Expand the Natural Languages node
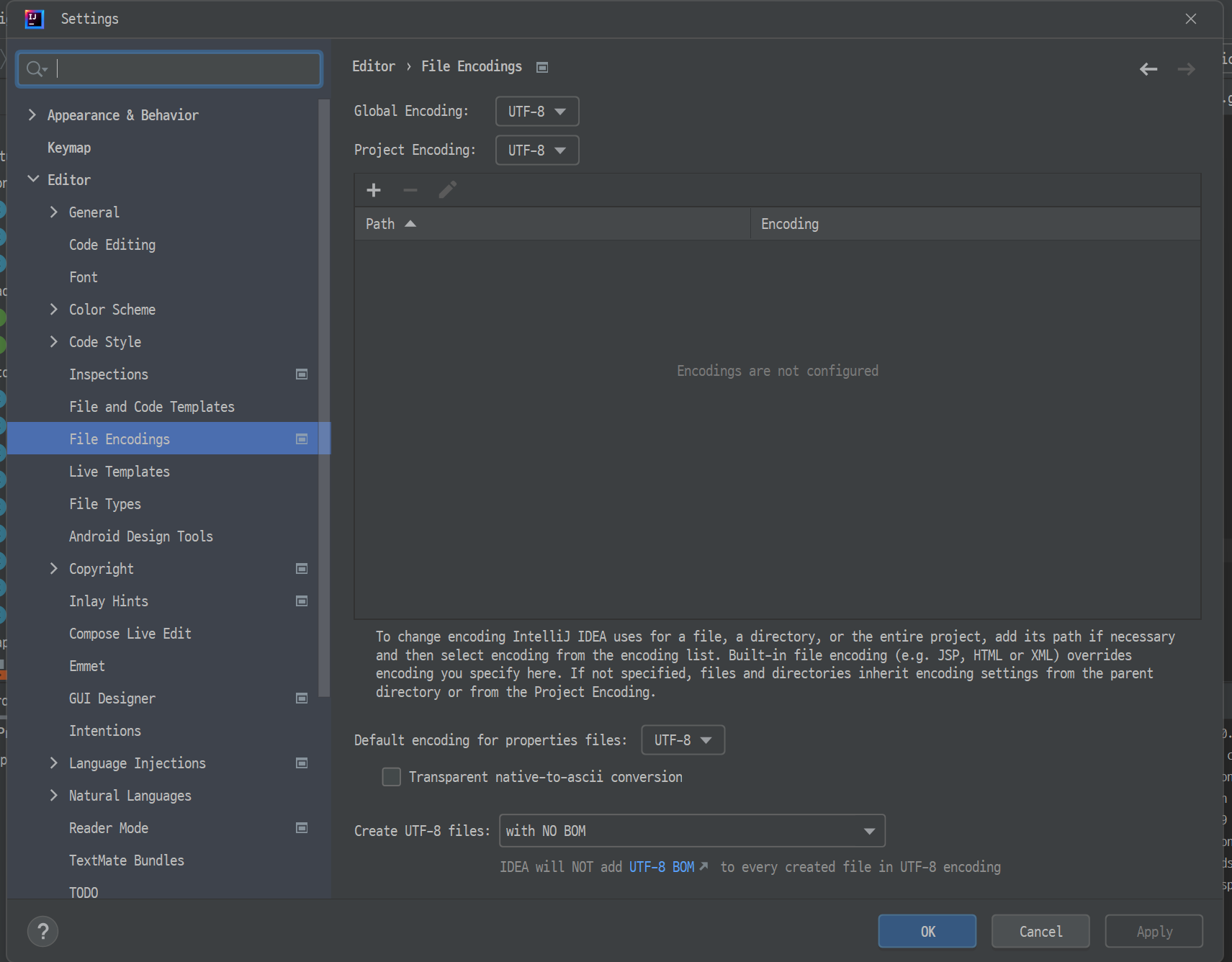This screenshot has height=962, width=1232. click(x=53, y=795)
